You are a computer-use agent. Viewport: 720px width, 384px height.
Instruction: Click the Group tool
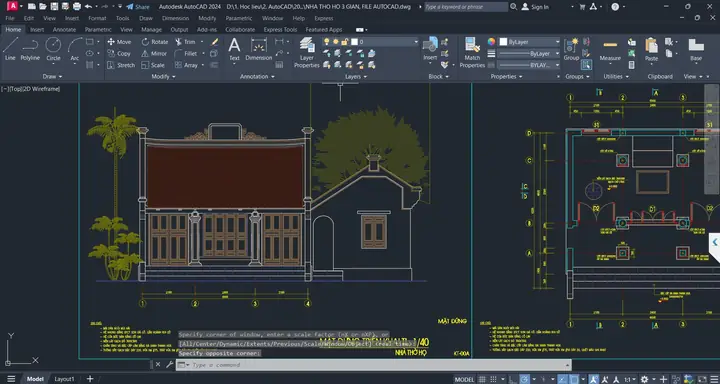(571, 49)
